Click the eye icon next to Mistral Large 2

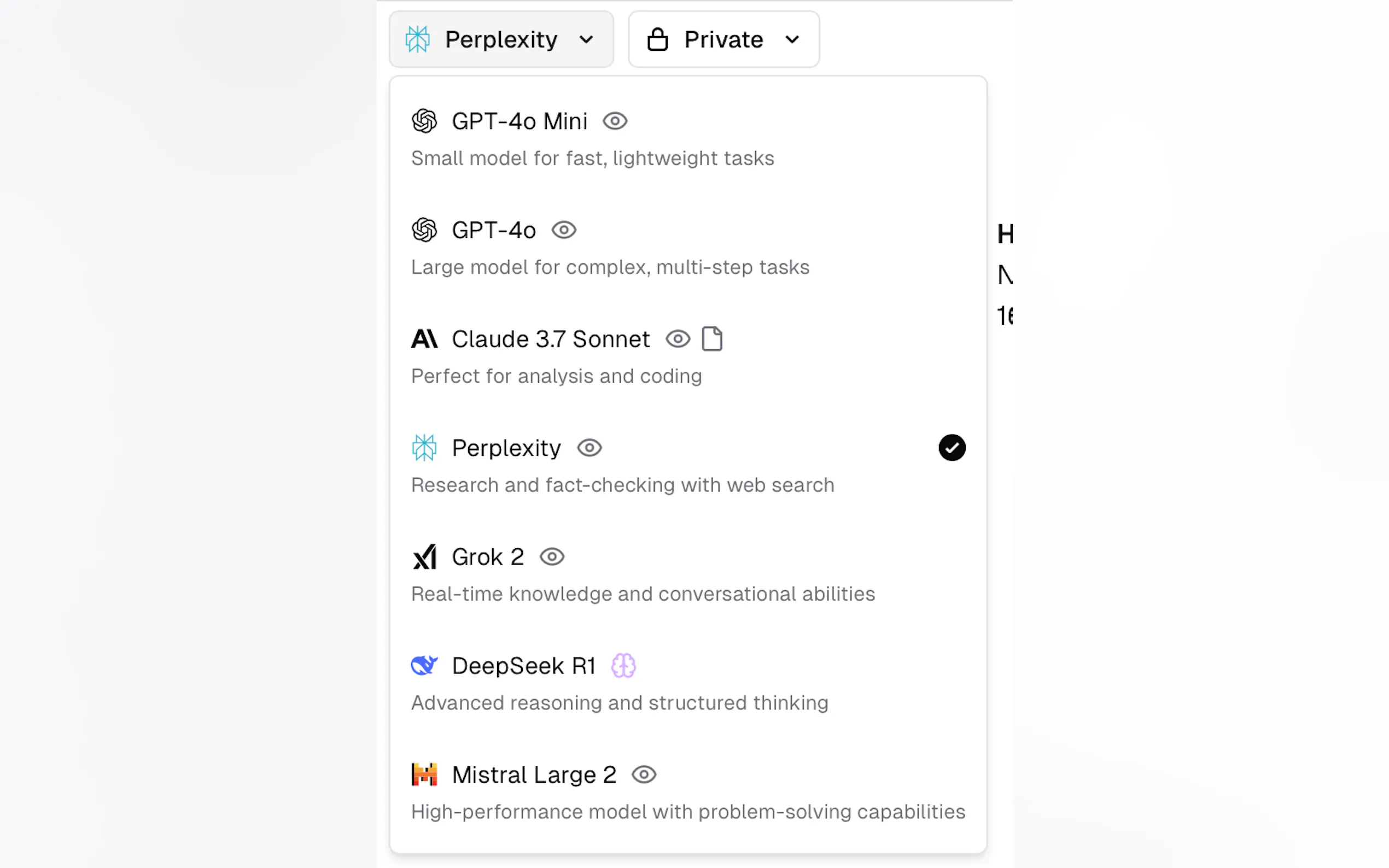coord(644,775)
